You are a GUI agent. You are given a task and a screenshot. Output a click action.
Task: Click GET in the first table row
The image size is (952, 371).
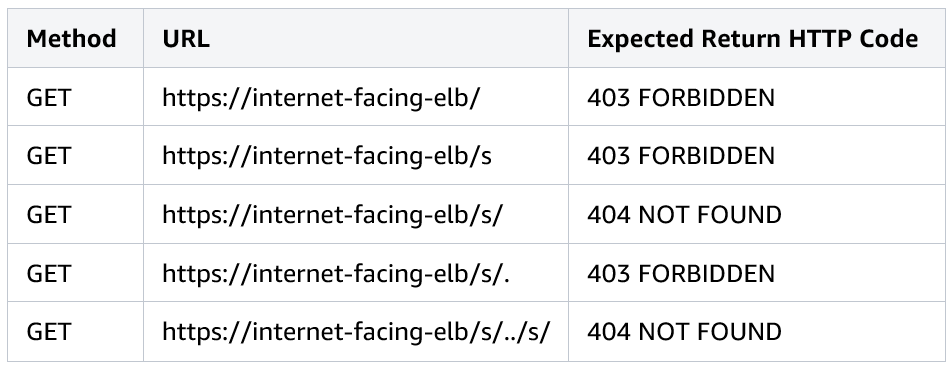(49, 98)
